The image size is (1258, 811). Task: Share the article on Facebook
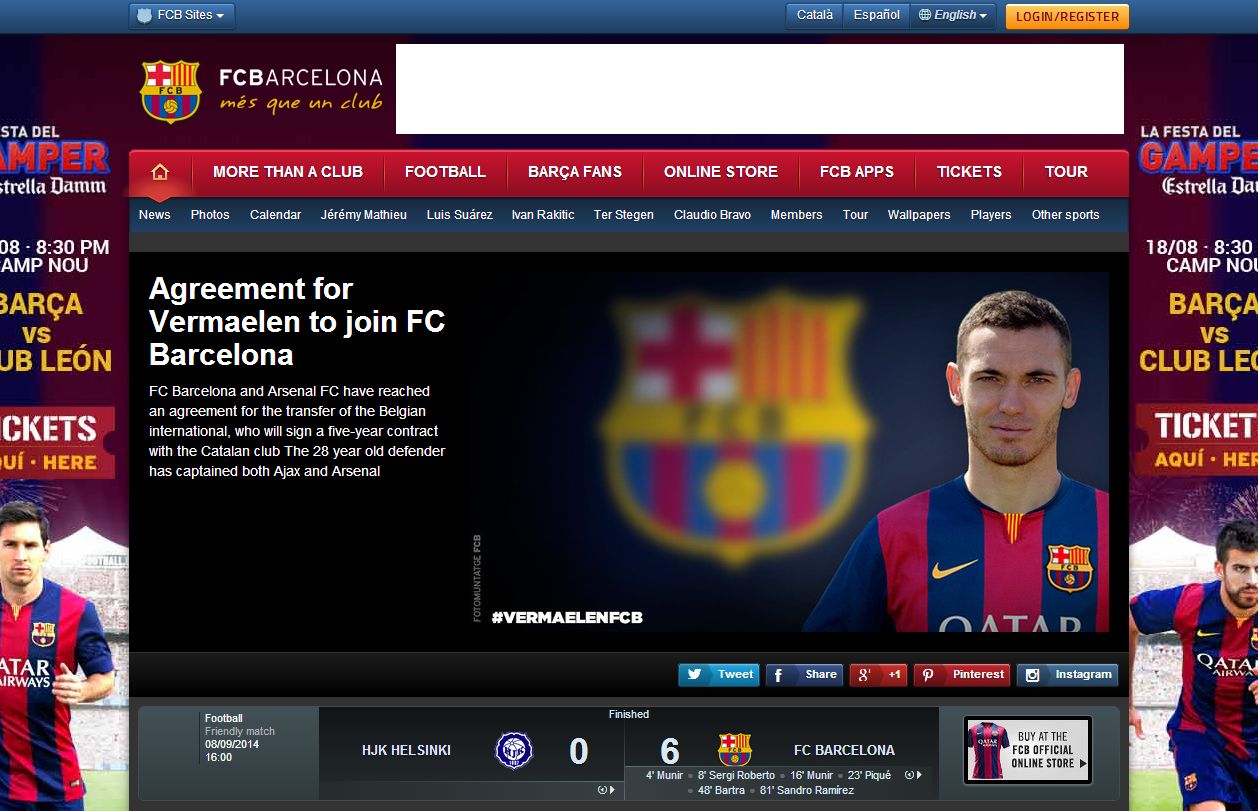[x=805, y=675]
